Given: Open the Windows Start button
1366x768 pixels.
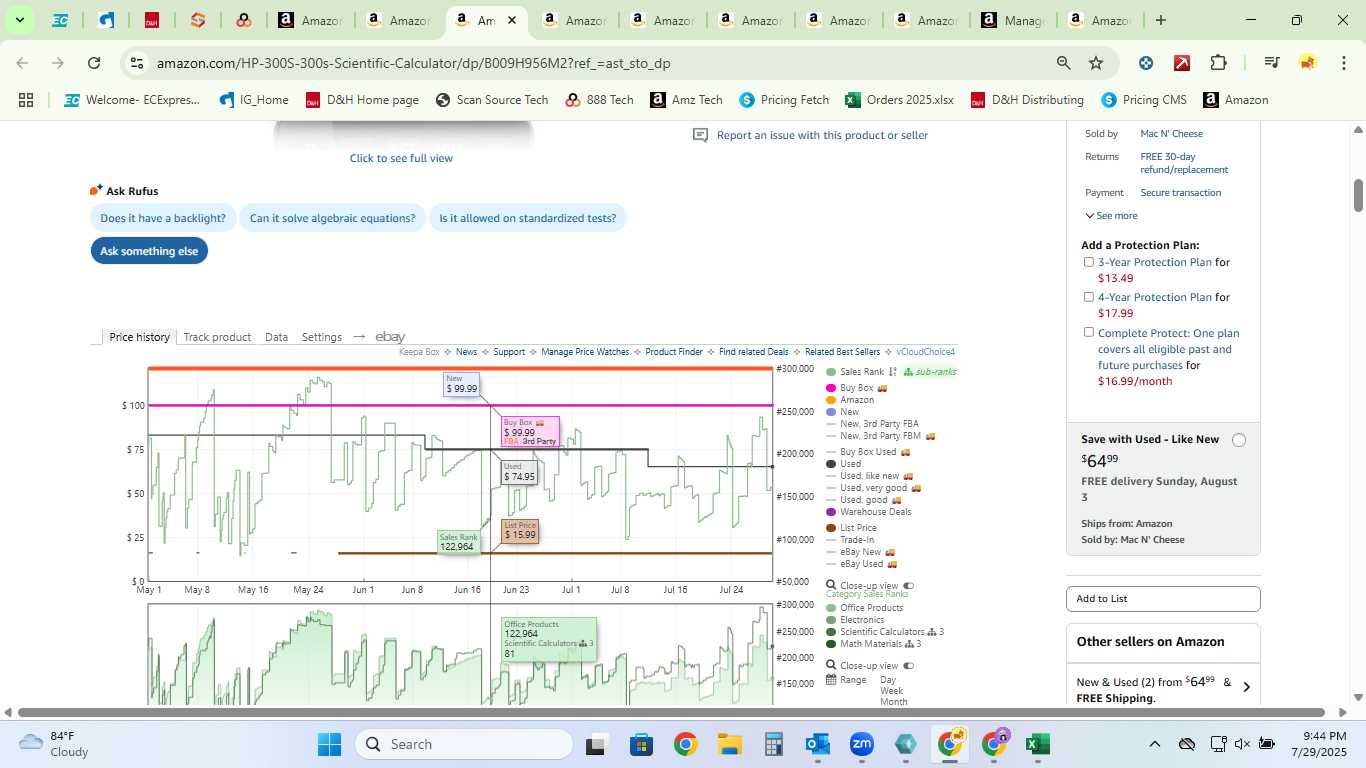Looking at the screenshot, I should point(329,744).
